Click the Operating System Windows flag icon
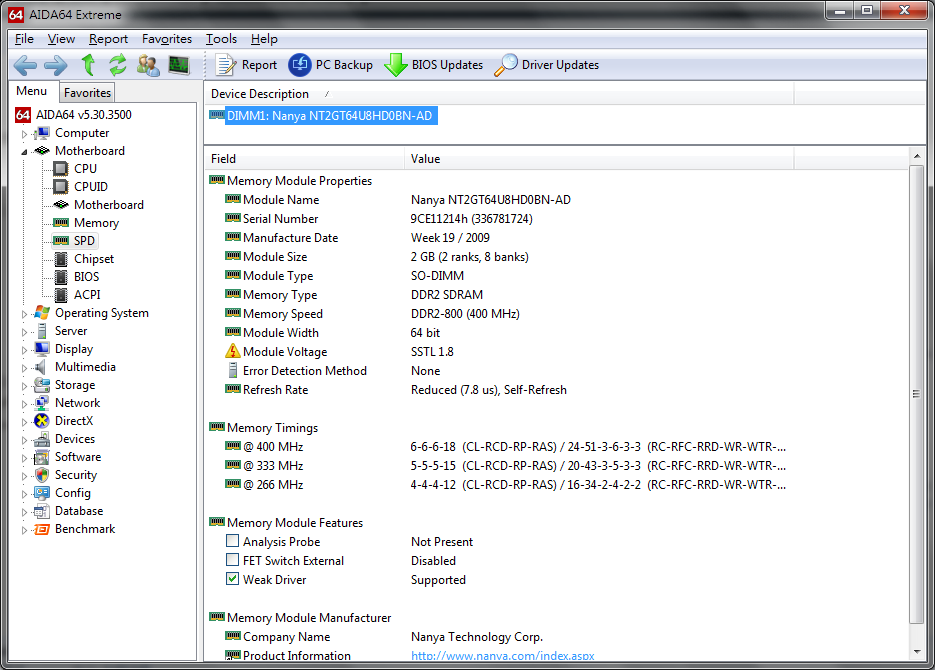 click(42, 312)
